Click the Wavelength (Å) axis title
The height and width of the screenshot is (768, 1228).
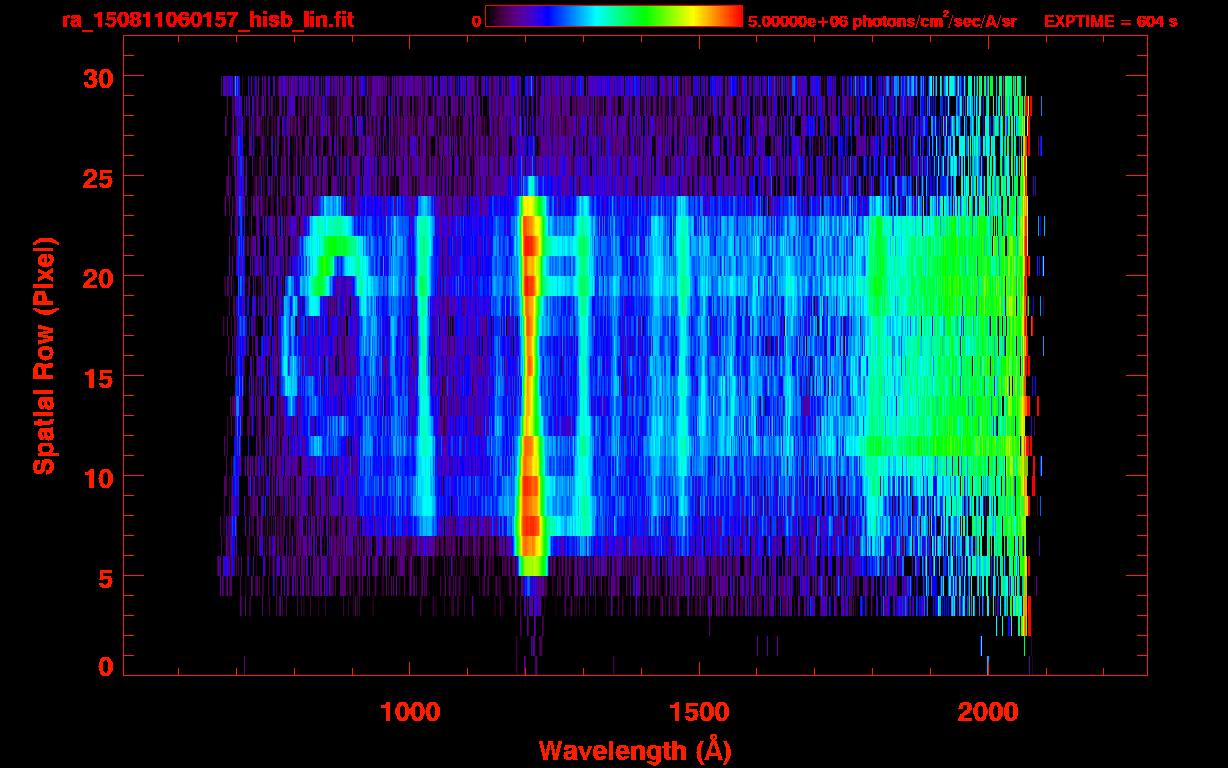[635, 750]
